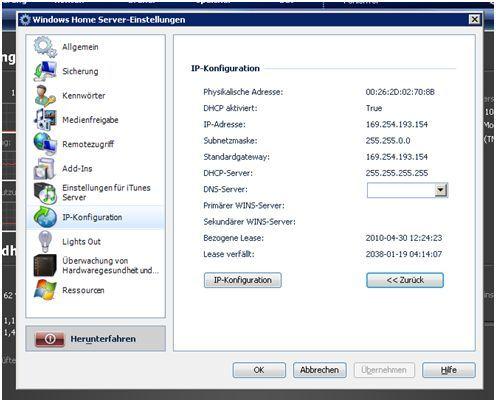Switch to the Sicherung settings
This screenshot has height=402, width=496.
(95, 71)
